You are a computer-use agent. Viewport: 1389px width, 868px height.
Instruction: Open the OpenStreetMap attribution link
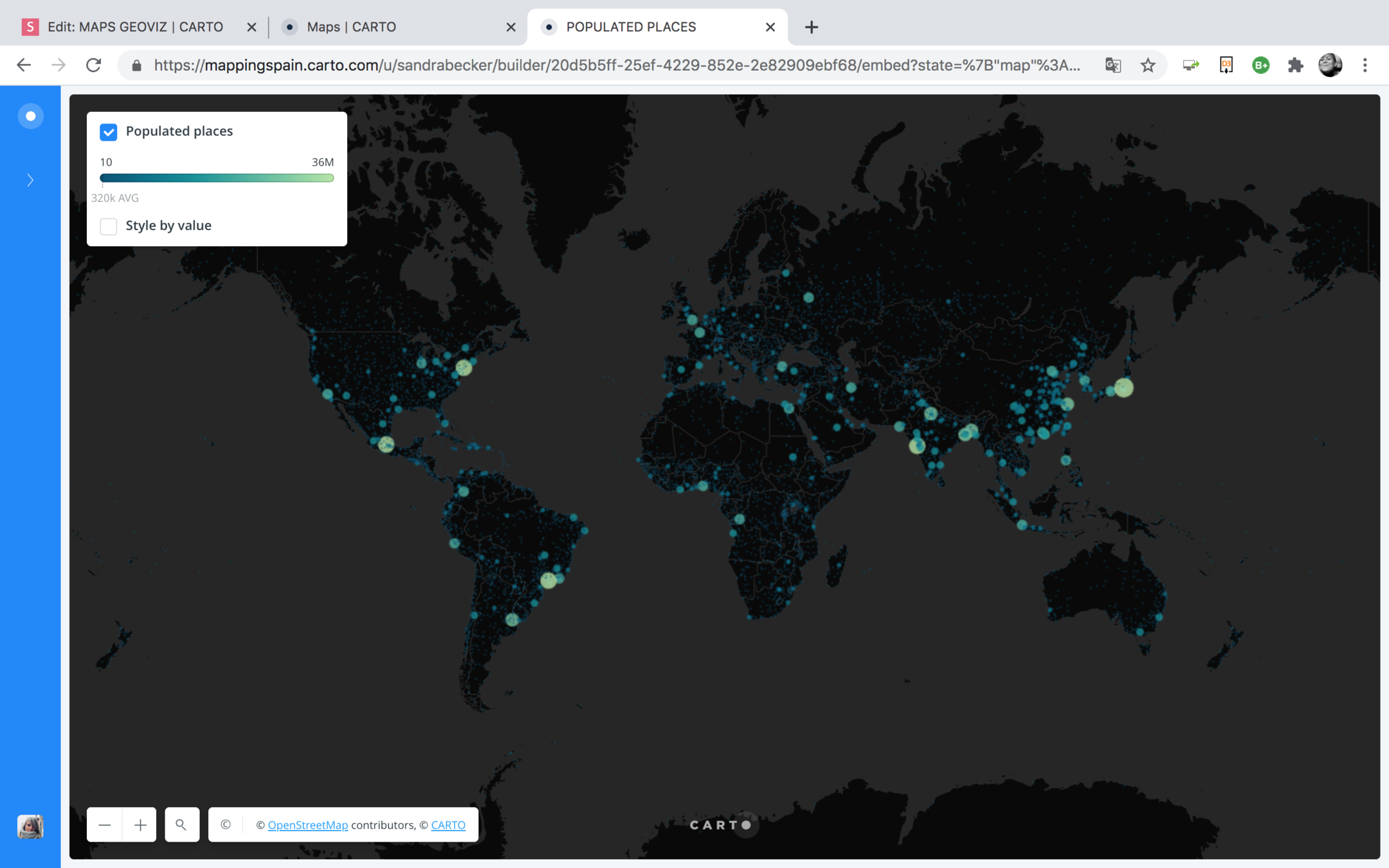point(307,825)
